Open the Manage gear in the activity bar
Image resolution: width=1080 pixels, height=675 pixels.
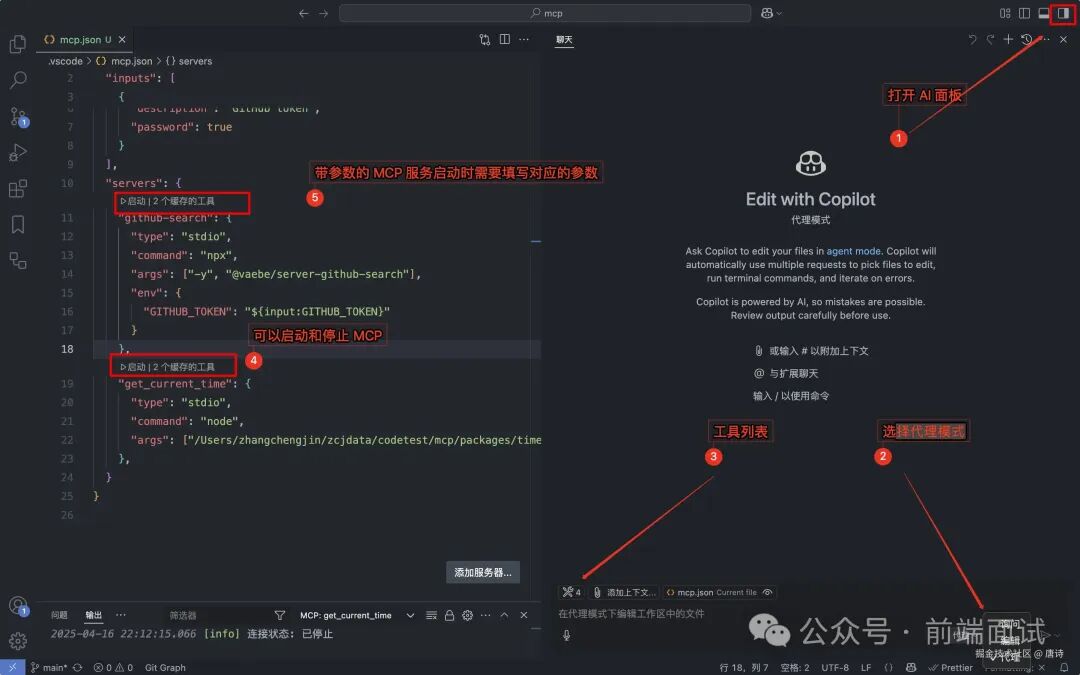pyautogui.click(x=18, y=641)
